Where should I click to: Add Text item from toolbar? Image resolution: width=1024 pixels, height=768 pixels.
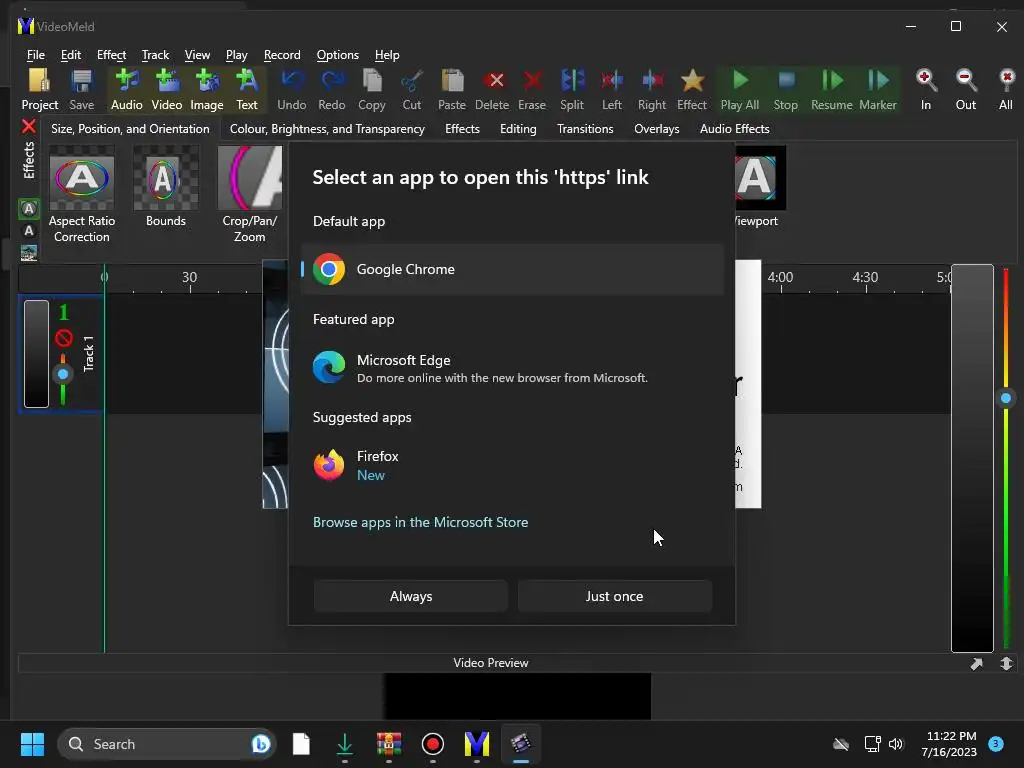247,89
